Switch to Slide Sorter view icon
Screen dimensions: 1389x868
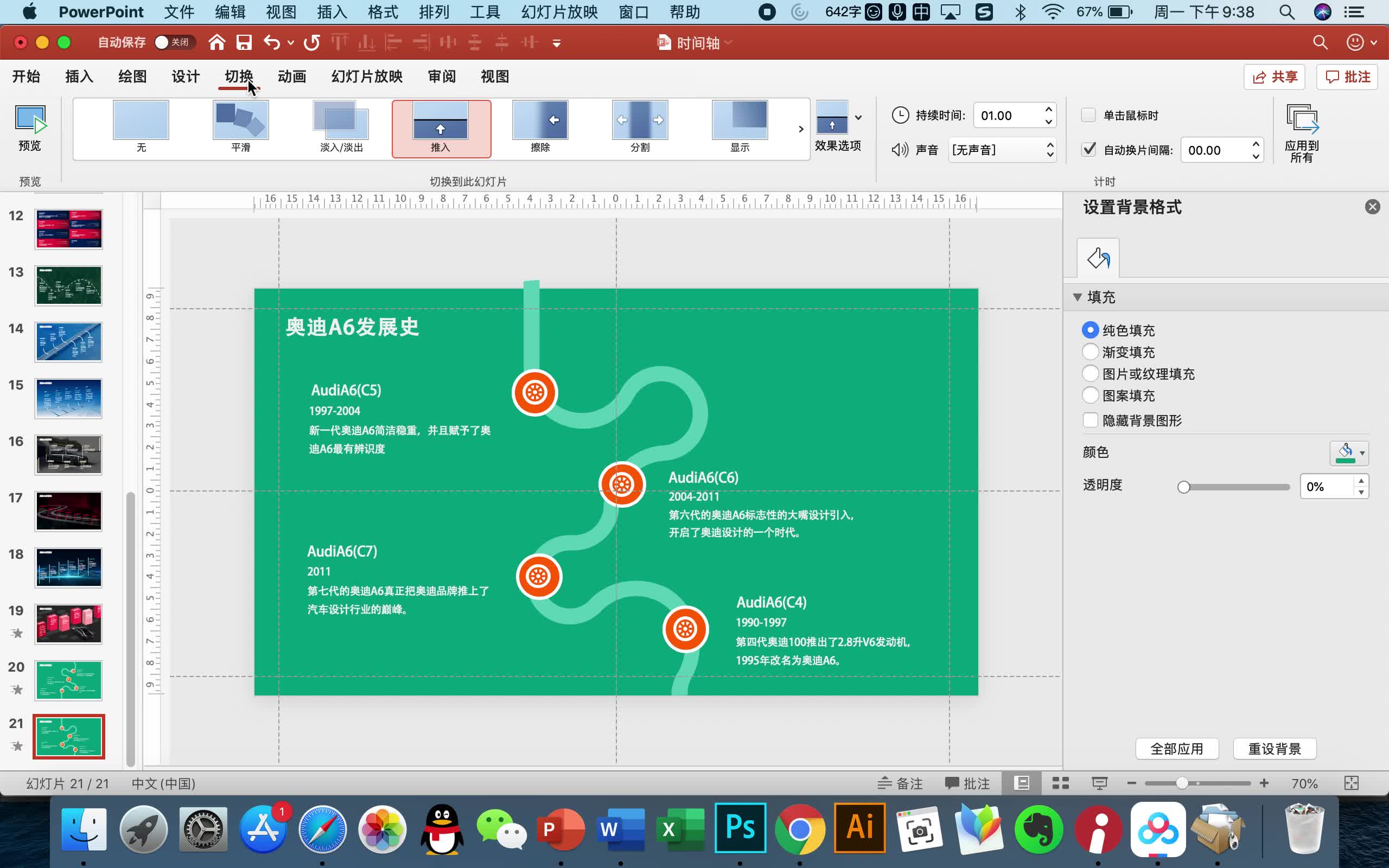point(1061,783)
